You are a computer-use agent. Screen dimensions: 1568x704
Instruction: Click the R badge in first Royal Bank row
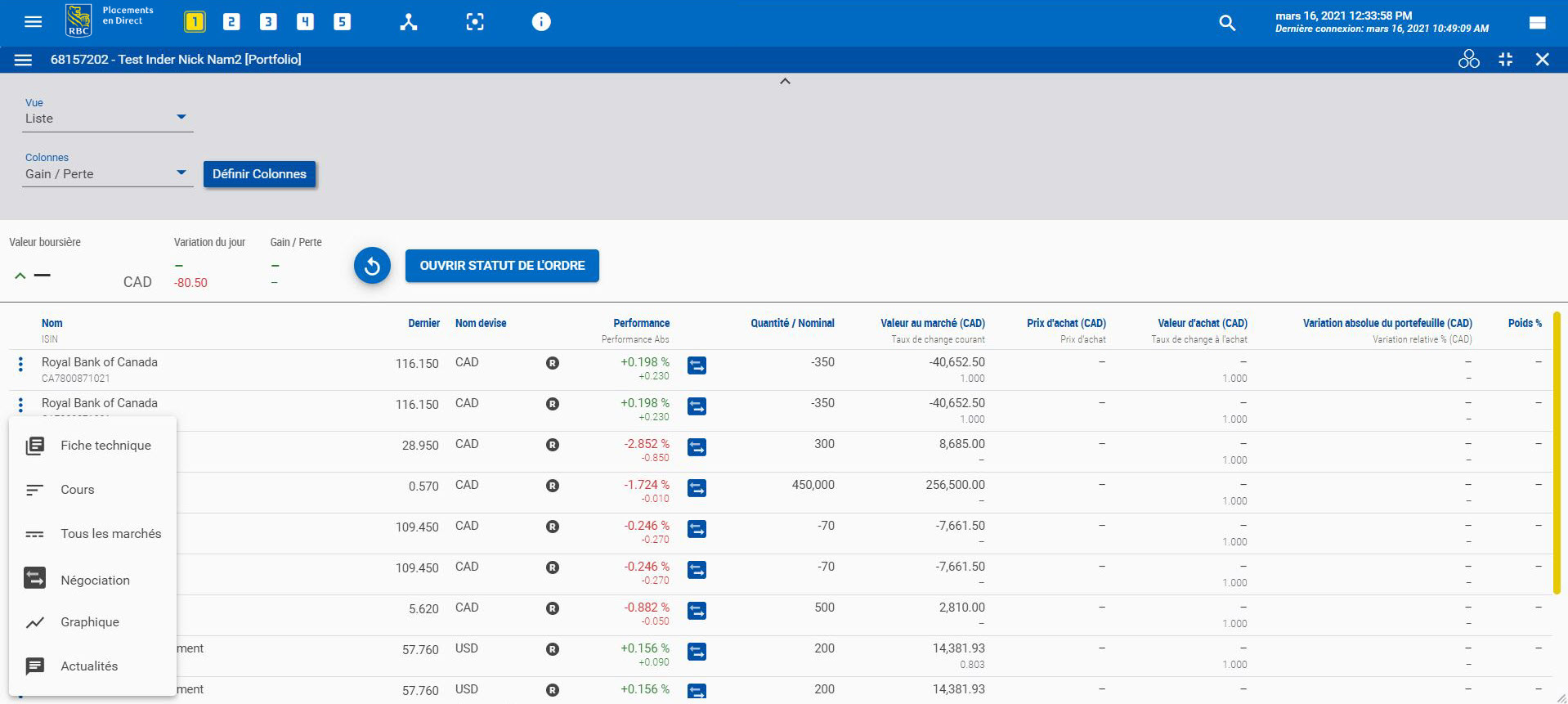(x=553, y=363)
